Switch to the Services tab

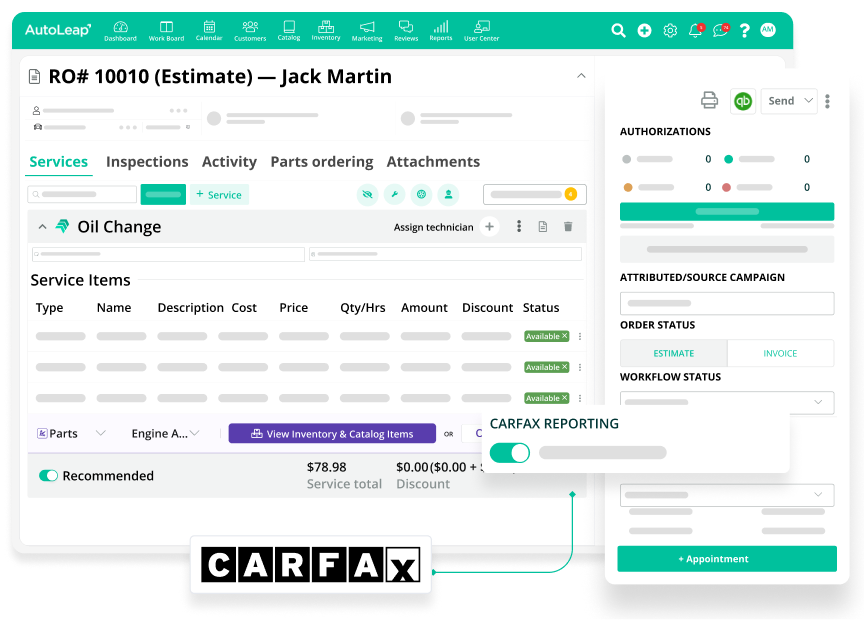[58, 161]
